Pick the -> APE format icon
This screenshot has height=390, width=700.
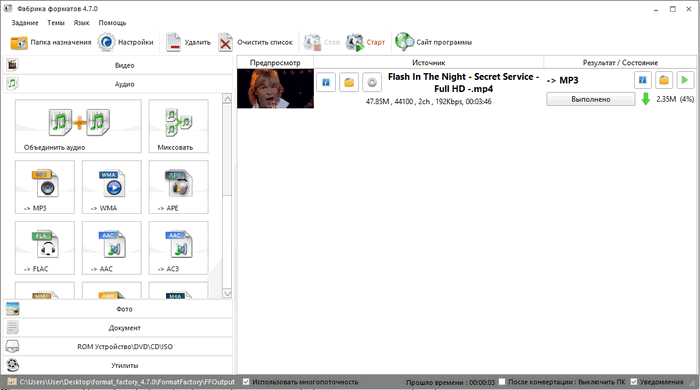[179, 187]
